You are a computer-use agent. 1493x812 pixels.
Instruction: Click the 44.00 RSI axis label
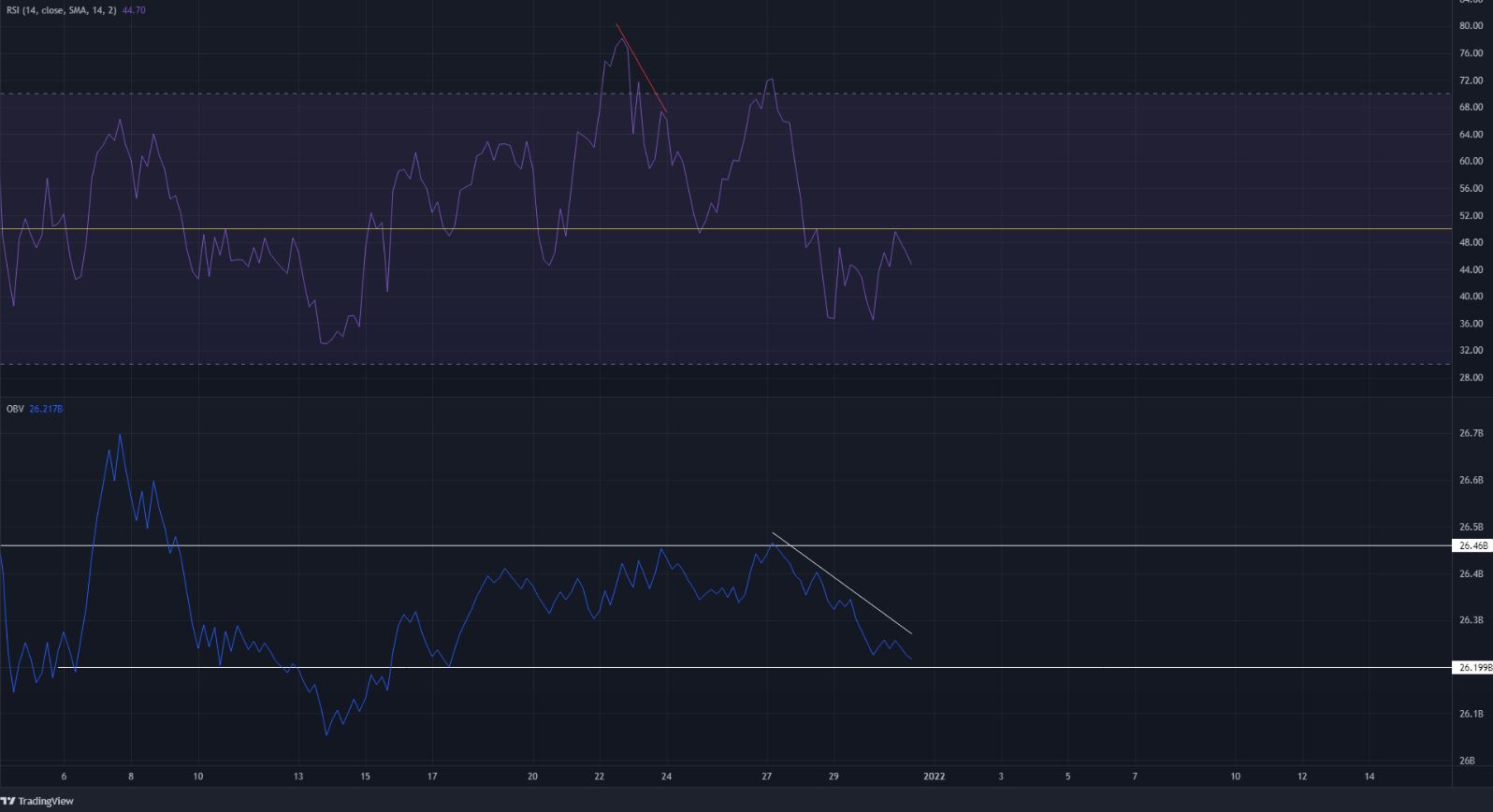pyautogui.click(x=1471, y=269)
